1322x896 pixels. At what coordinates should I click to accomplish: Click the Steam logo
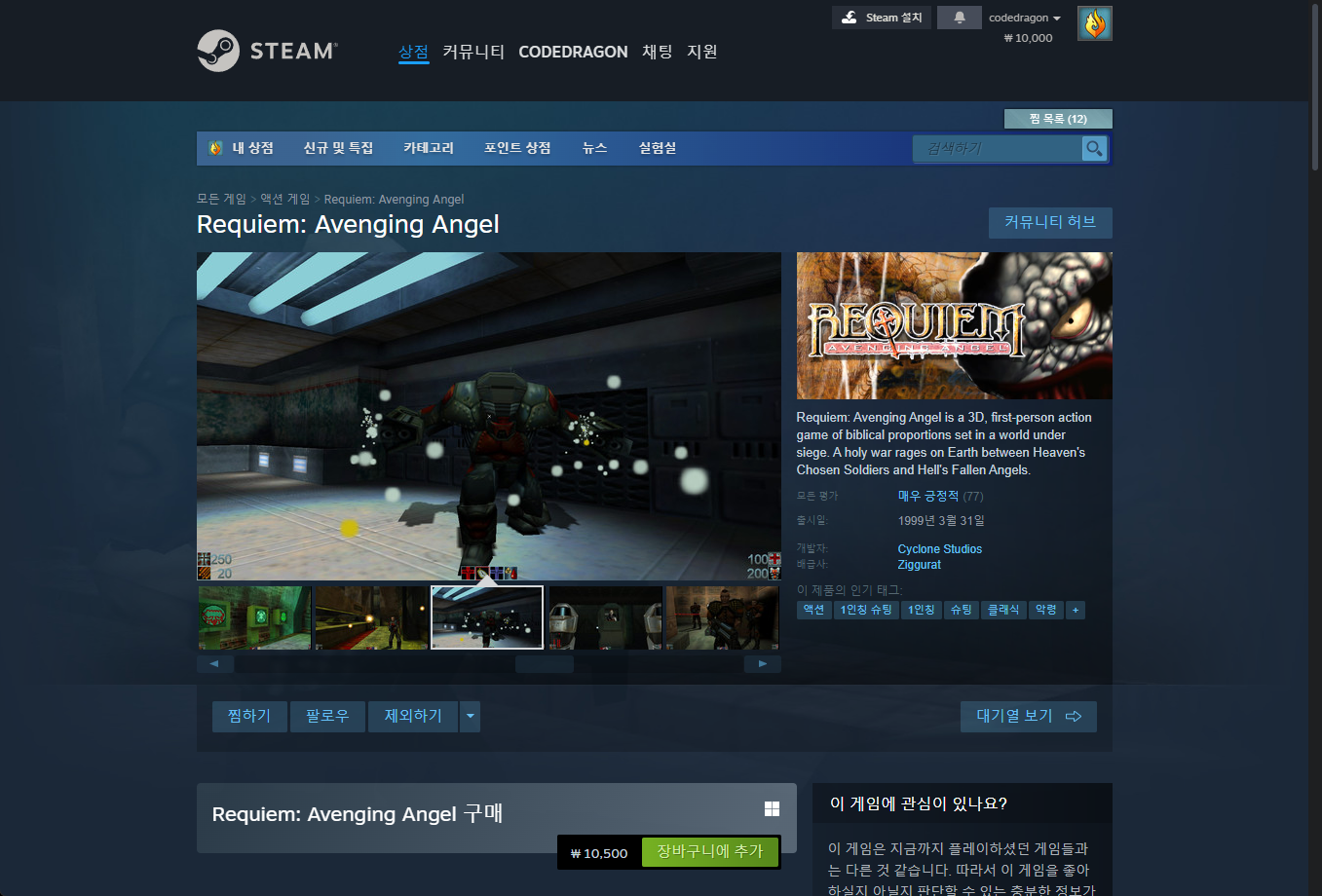click(x=267, y=51)
